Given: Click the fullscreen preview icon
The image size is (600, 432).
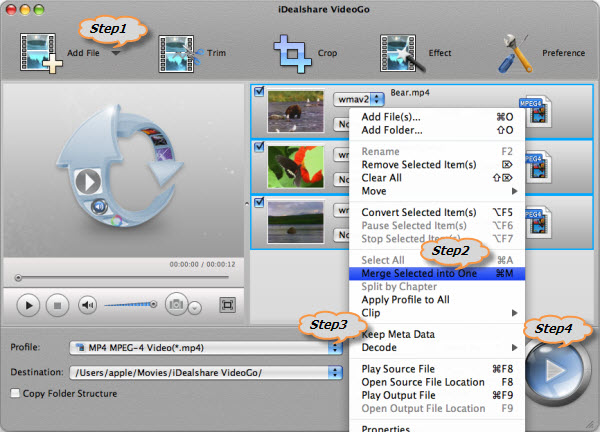Looking at the screenshot, I should [227, 304].
